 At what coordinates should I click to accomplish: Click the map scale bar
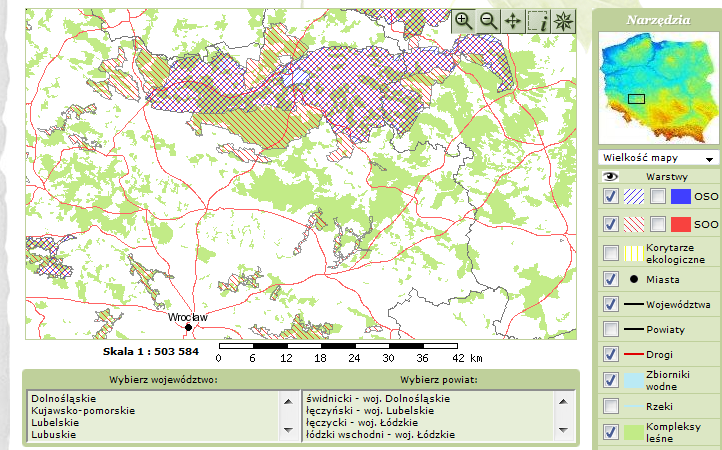(338, 346)
